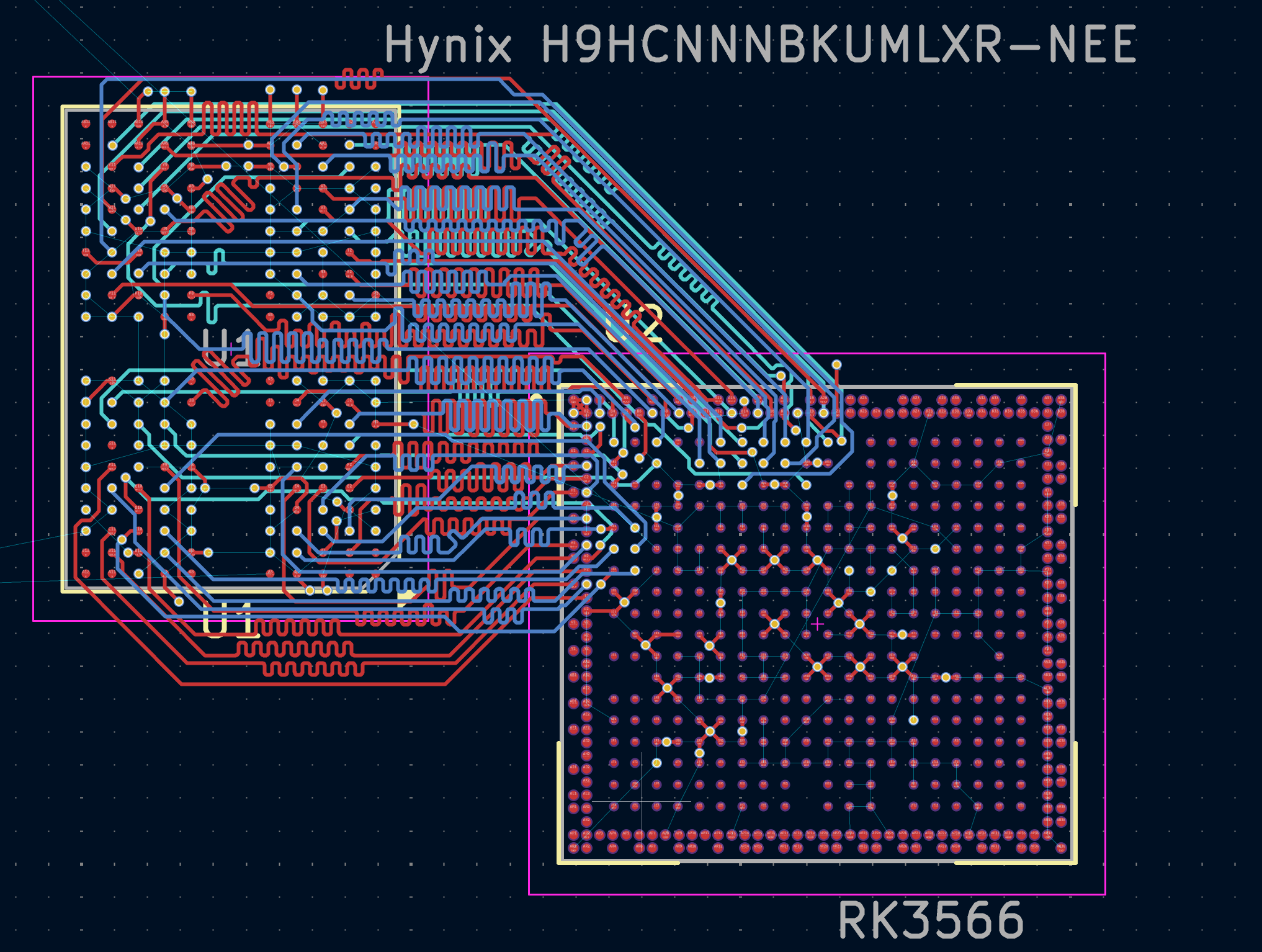Viewport: 1262px width, 952px height.
Task: Select pad AB12 in memory chip corner
Action: (x=86, y=123)
